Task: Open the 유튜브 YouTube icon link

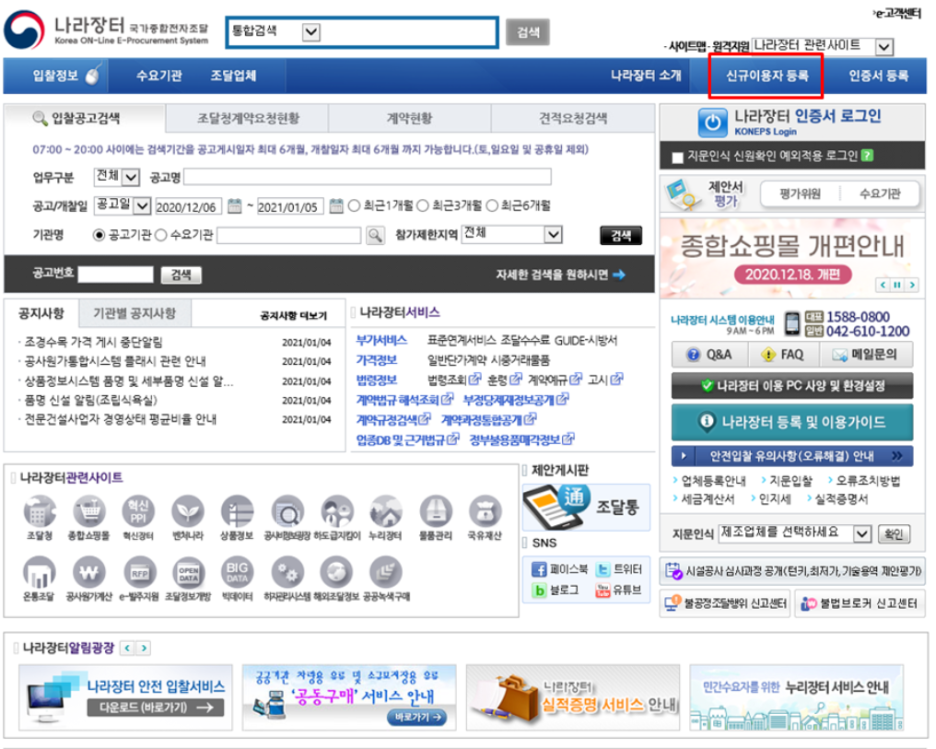Action: click(x=604, y=590)
